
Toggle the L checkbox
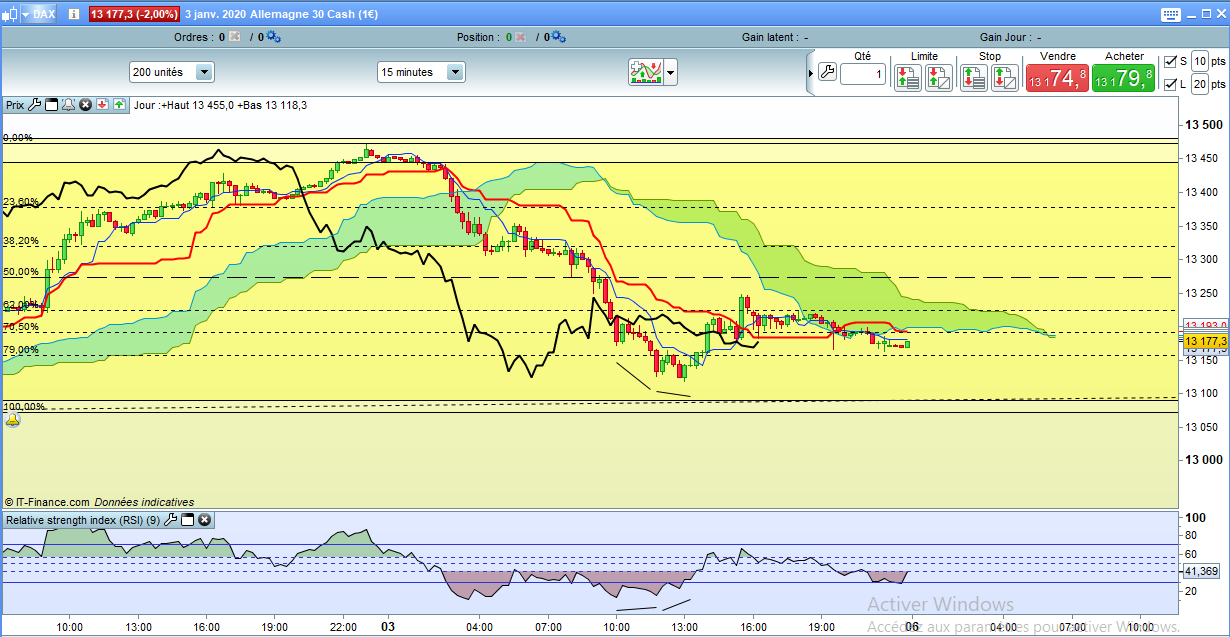[1171, 85]
